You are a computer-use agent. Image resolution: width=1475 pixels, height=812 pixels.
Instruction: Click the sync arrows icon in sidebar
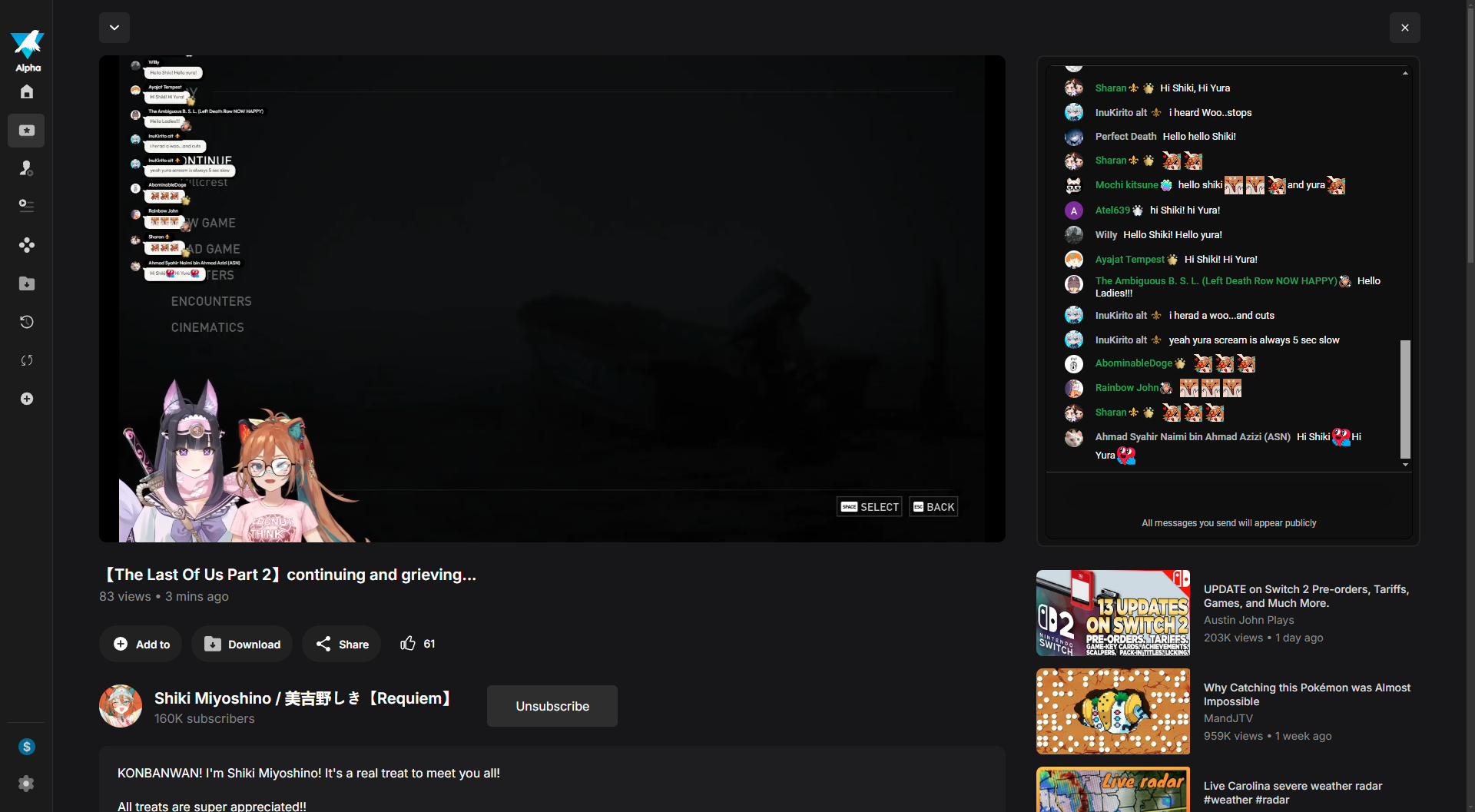26,360
